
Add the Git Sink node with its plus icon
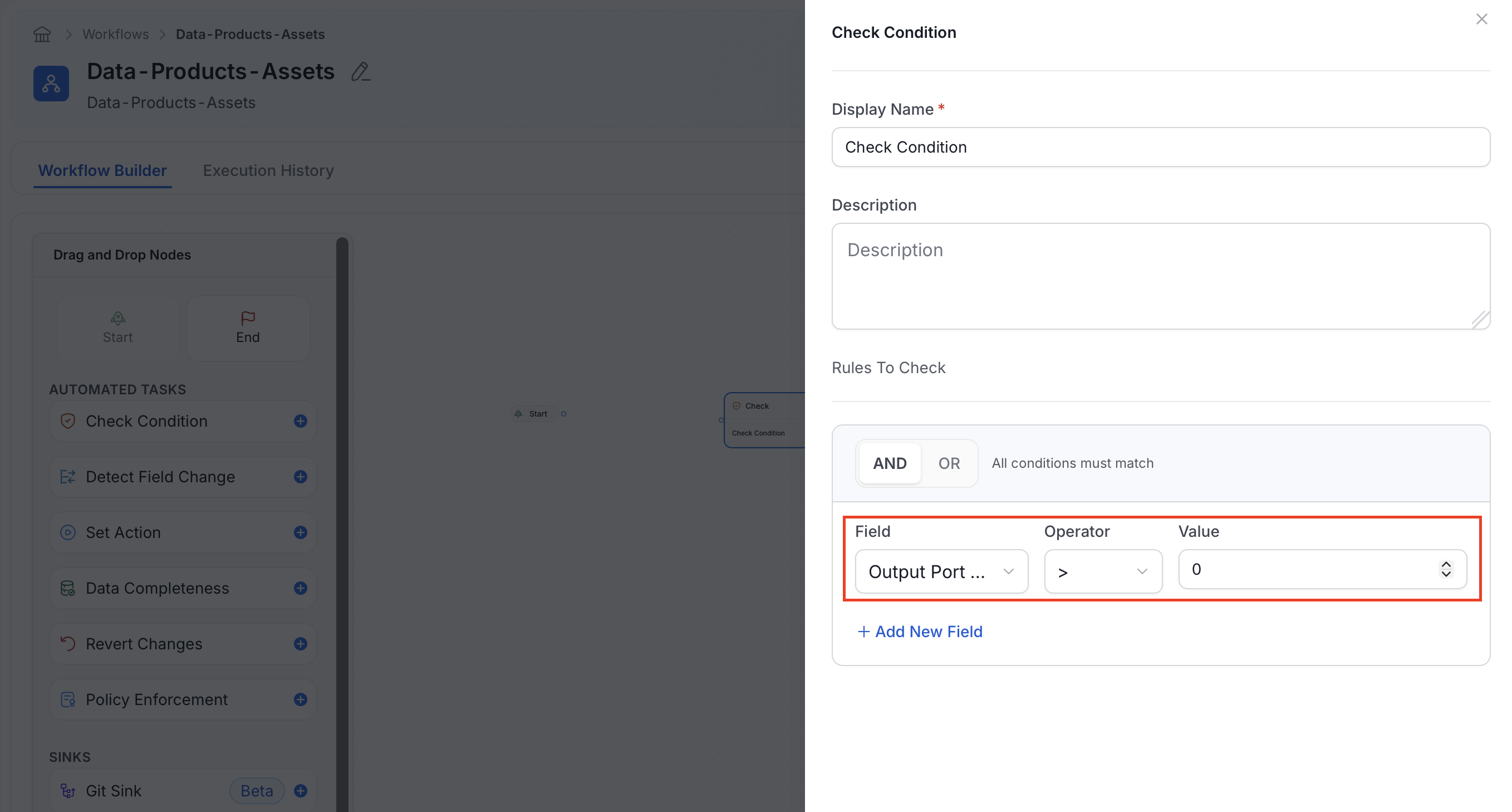coord(301,791)
